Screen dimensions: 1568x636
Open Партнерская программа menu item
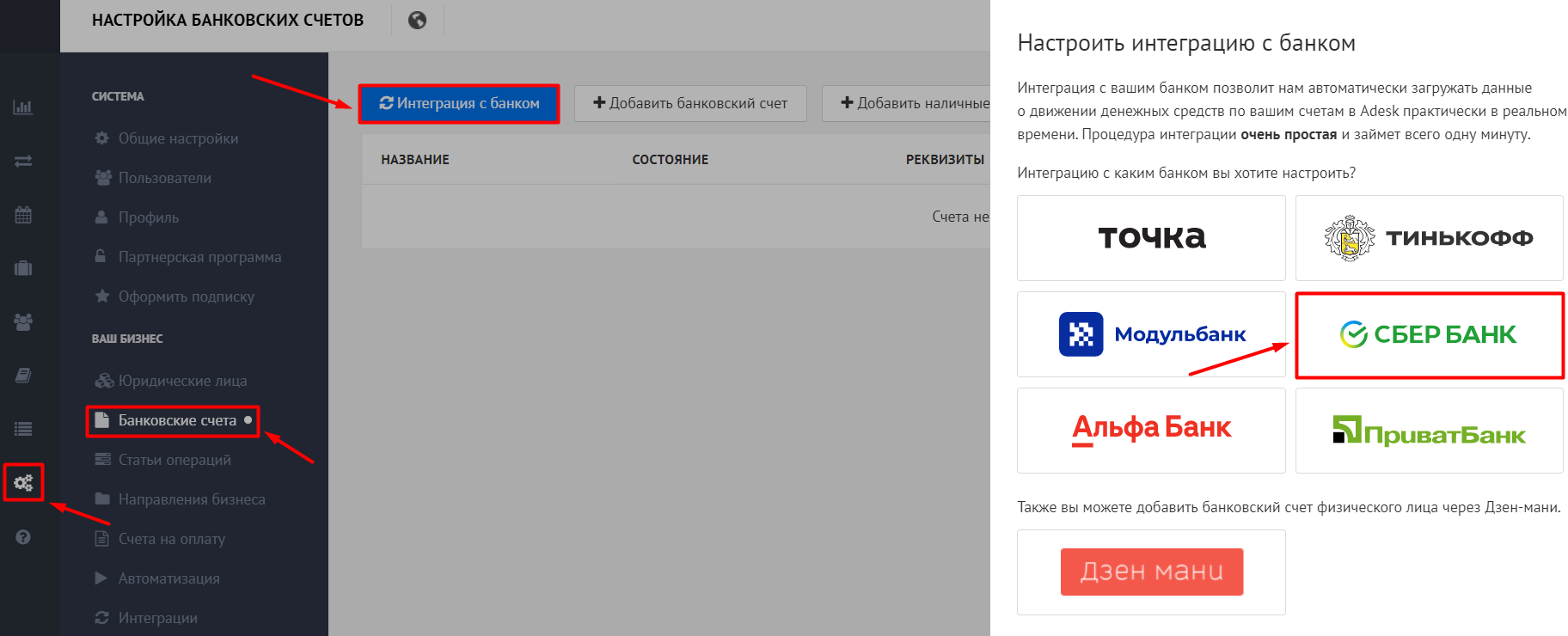coord(199,257)
